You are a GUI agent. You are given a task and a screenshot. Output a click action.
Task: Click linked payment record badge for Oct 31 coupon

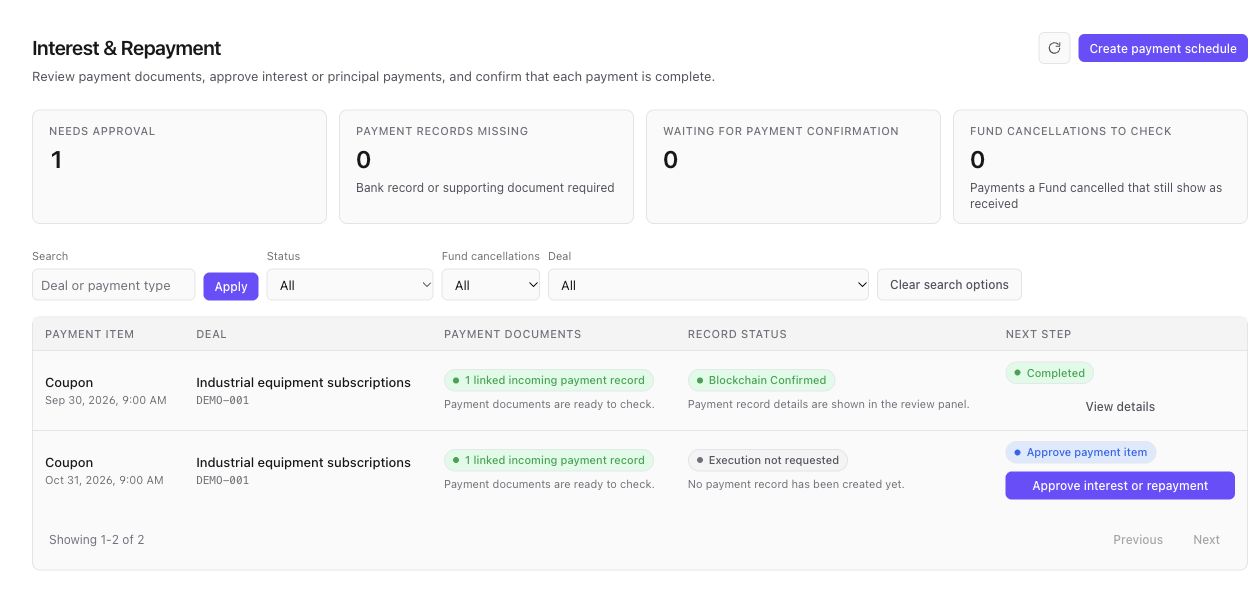(x=549, y=460)
